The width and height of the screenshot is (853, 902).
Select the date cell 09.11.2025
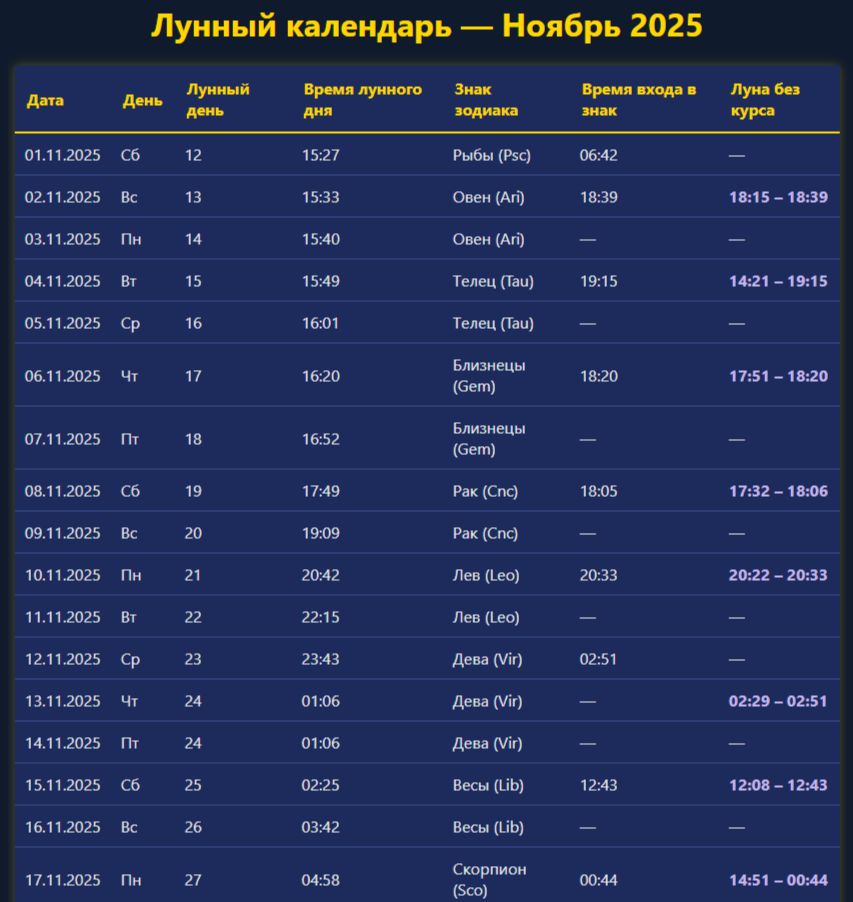(63, 533)
